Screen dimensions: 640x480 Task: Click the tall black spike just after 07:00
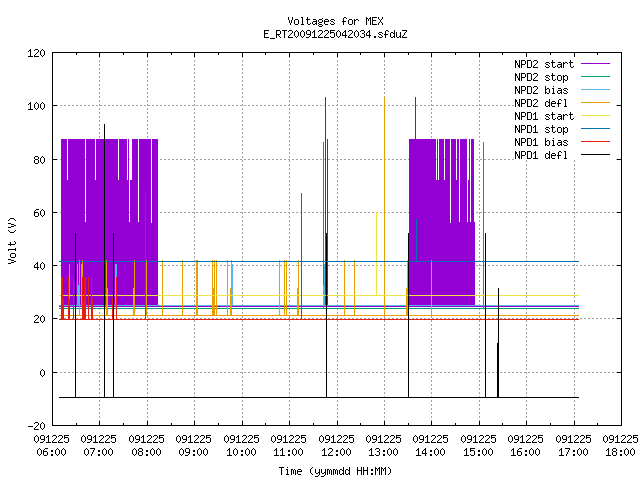pyautogui.click(x=104, y=260)
